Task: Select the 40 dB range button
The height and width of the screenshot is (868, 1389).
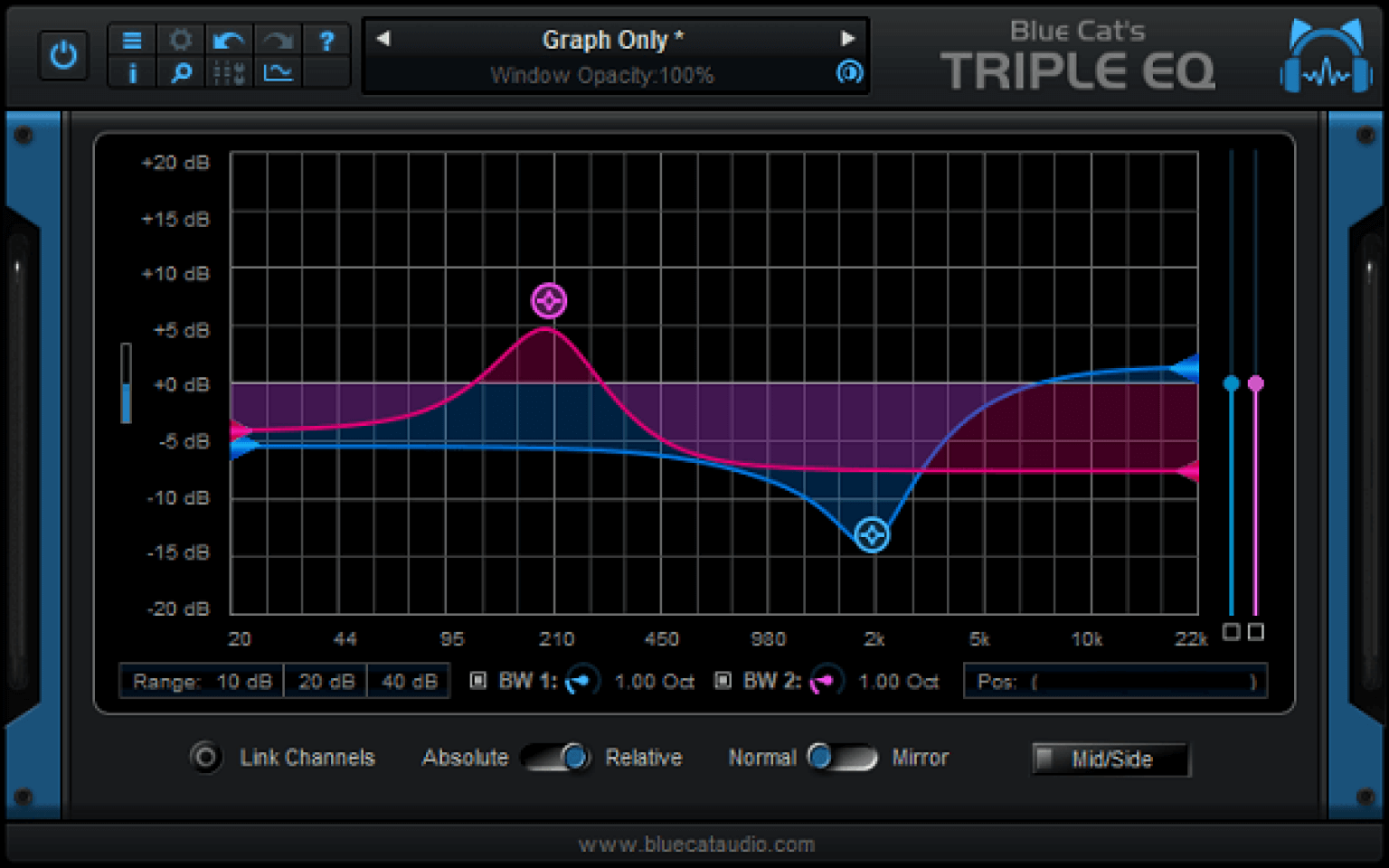Action: point(408,681)
